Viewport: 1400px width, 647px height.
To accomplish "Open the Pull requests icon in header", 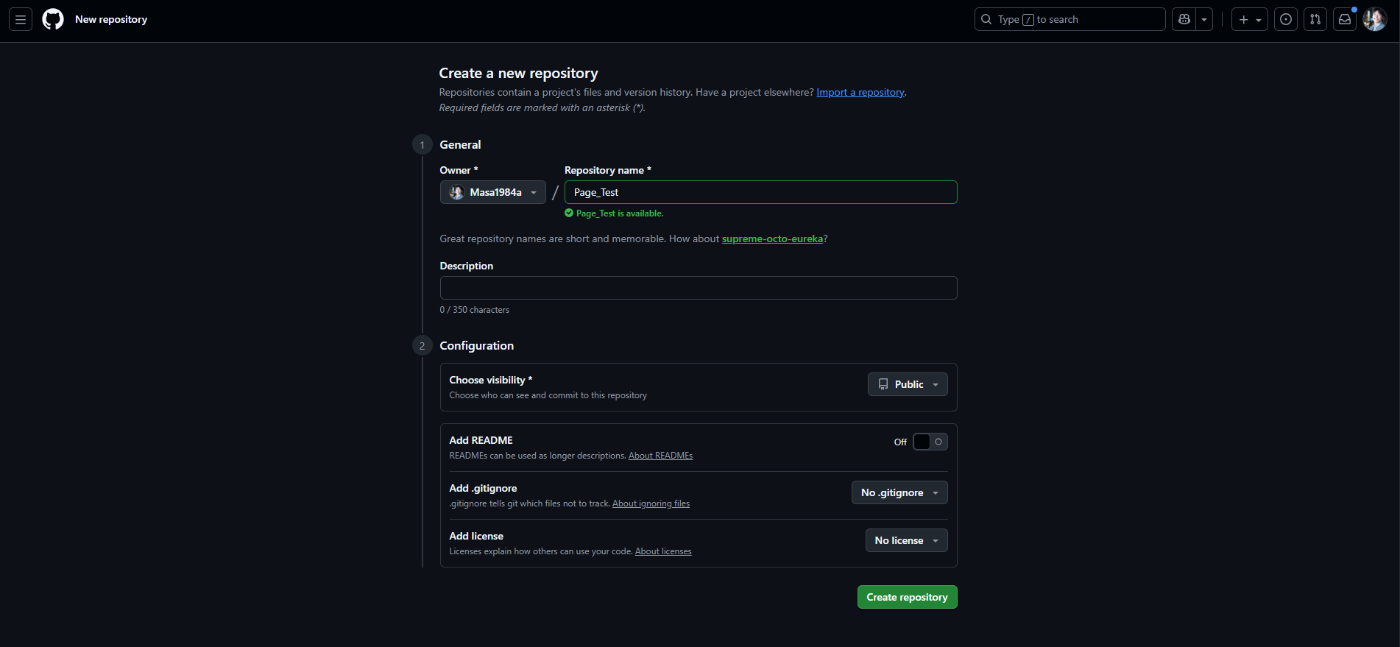I will pos(1315,19).
